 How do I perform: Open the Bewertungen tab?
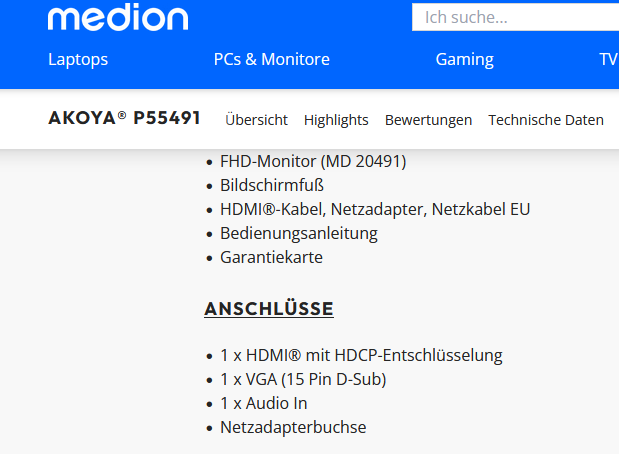coord(428,120)
